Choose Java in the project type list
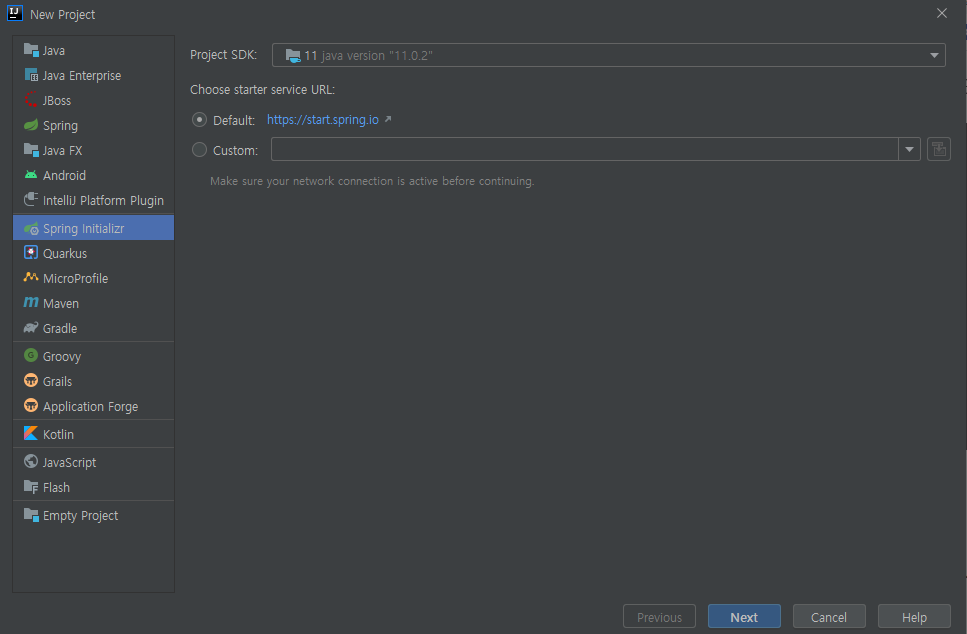Screen dimensions: 967x634 click(x=94, y=51)
